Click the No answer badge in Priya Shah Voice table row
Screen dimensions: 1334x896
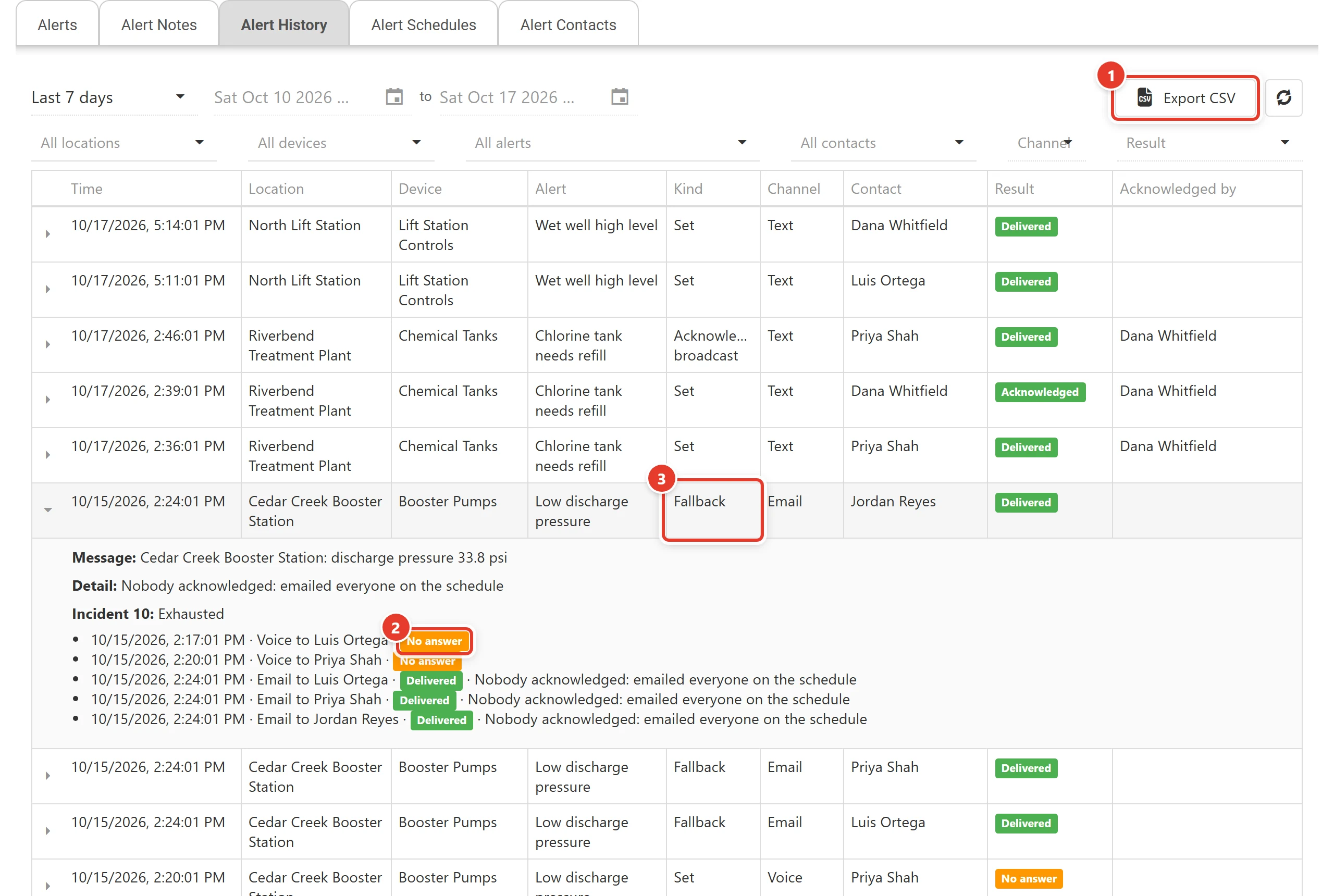(1029, 879)
